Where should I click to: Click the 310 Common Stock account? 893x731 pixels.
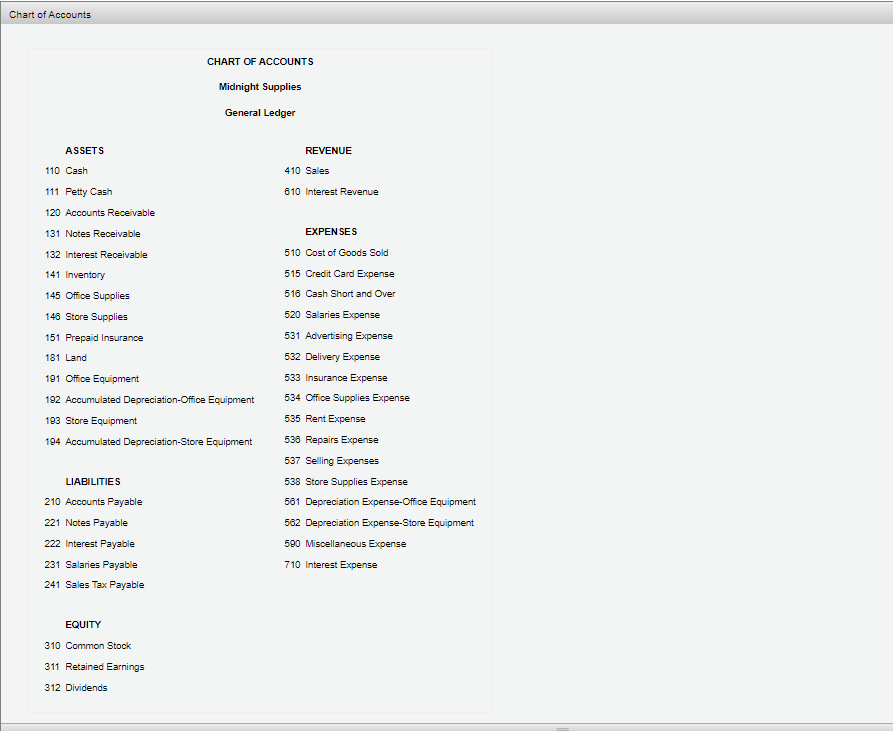click(88, 646)
